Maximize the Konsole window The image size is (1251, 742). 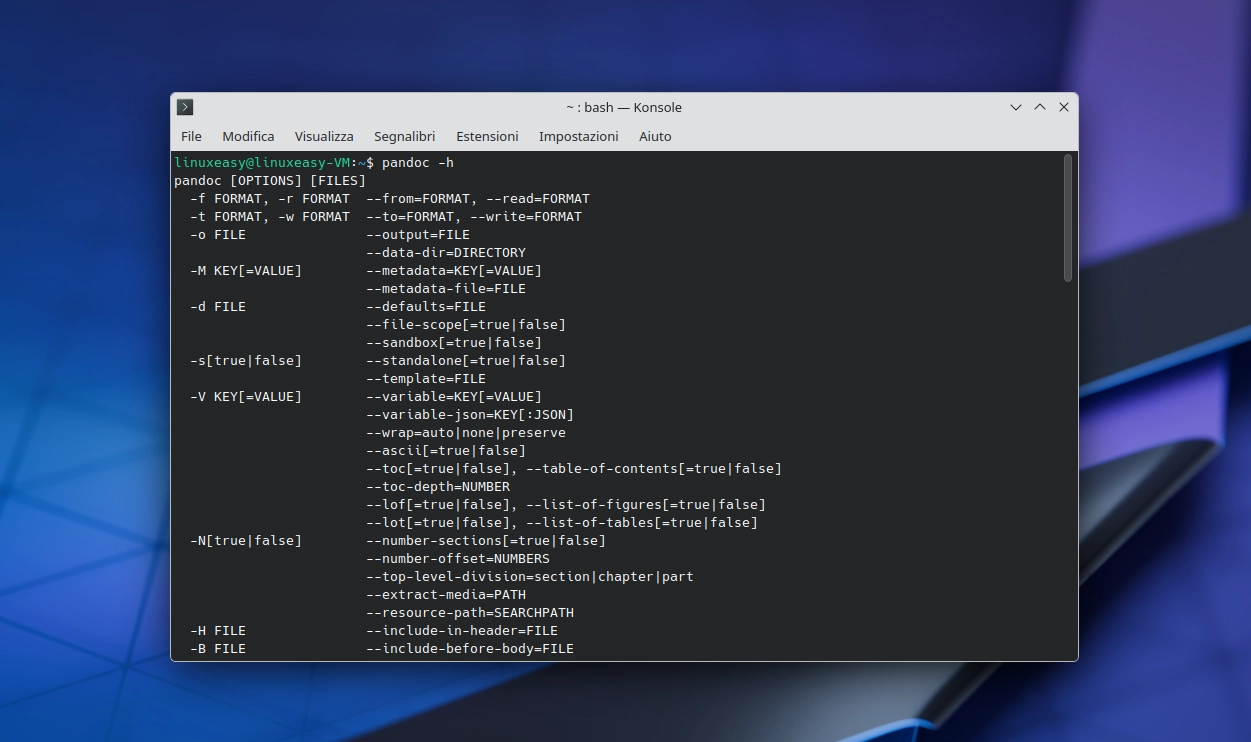point(1040,107)
